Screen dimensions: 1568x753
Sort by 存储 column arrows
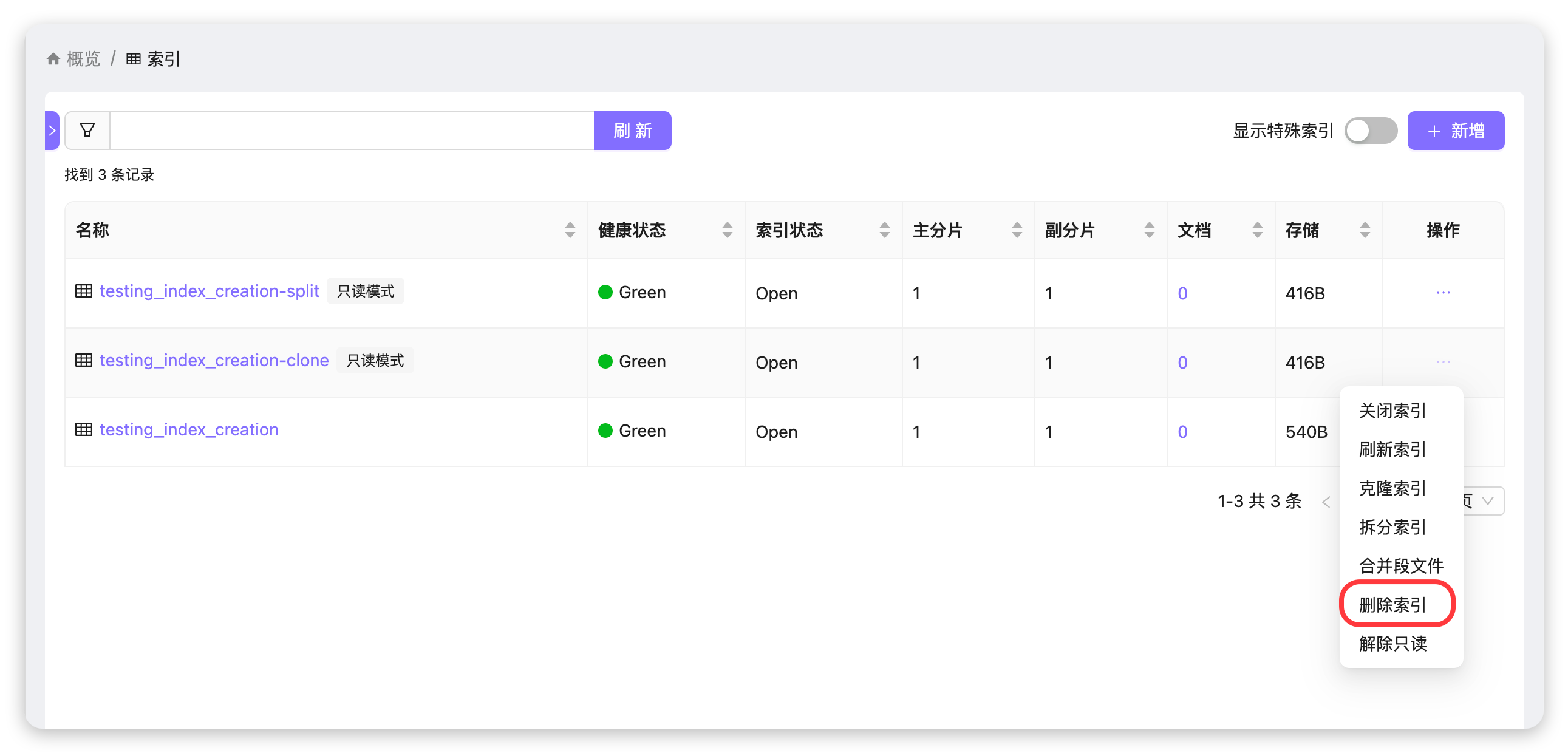(1365, 230)
